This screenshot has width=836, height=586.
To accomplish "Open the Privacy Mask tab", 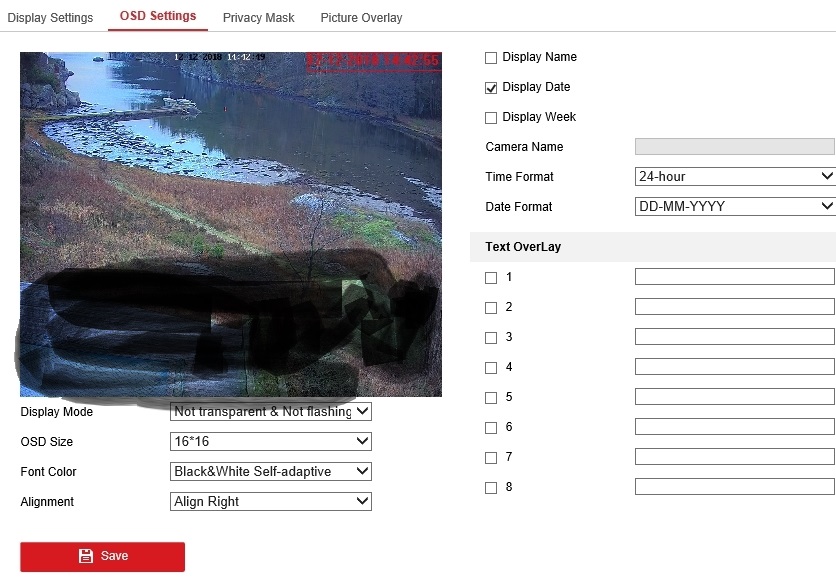I will (258, 18).
